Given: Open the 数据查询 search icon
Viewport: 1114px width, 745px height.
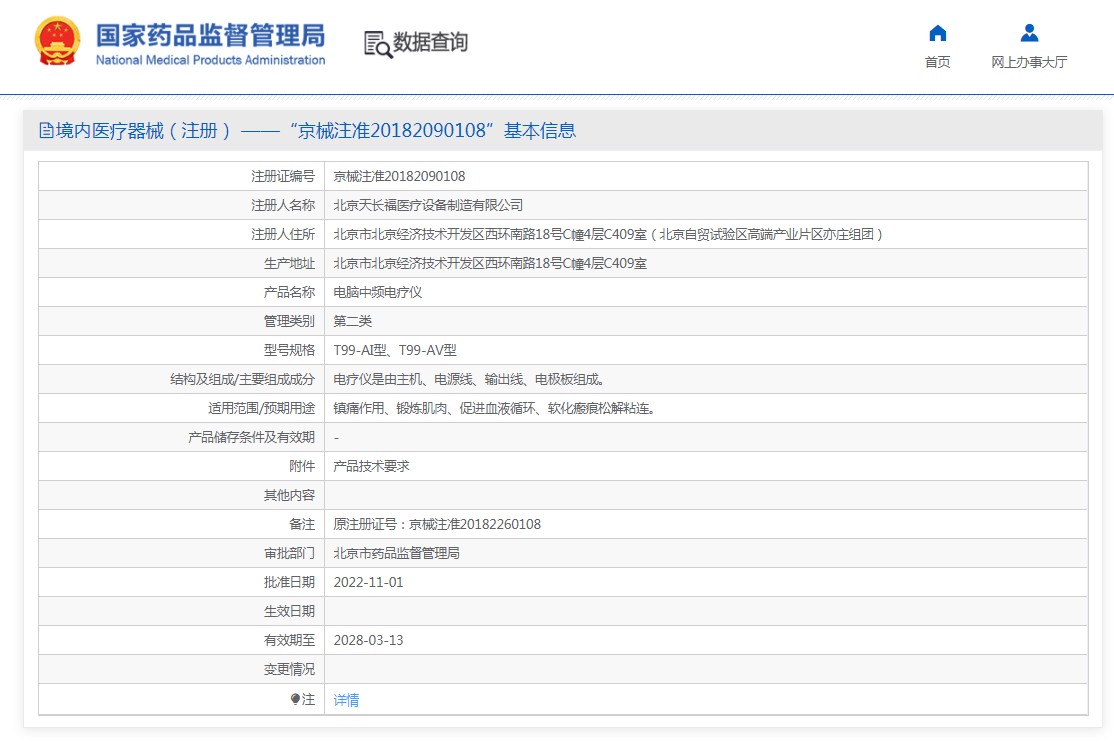Looking at the screenshot, I should point(378,44).
